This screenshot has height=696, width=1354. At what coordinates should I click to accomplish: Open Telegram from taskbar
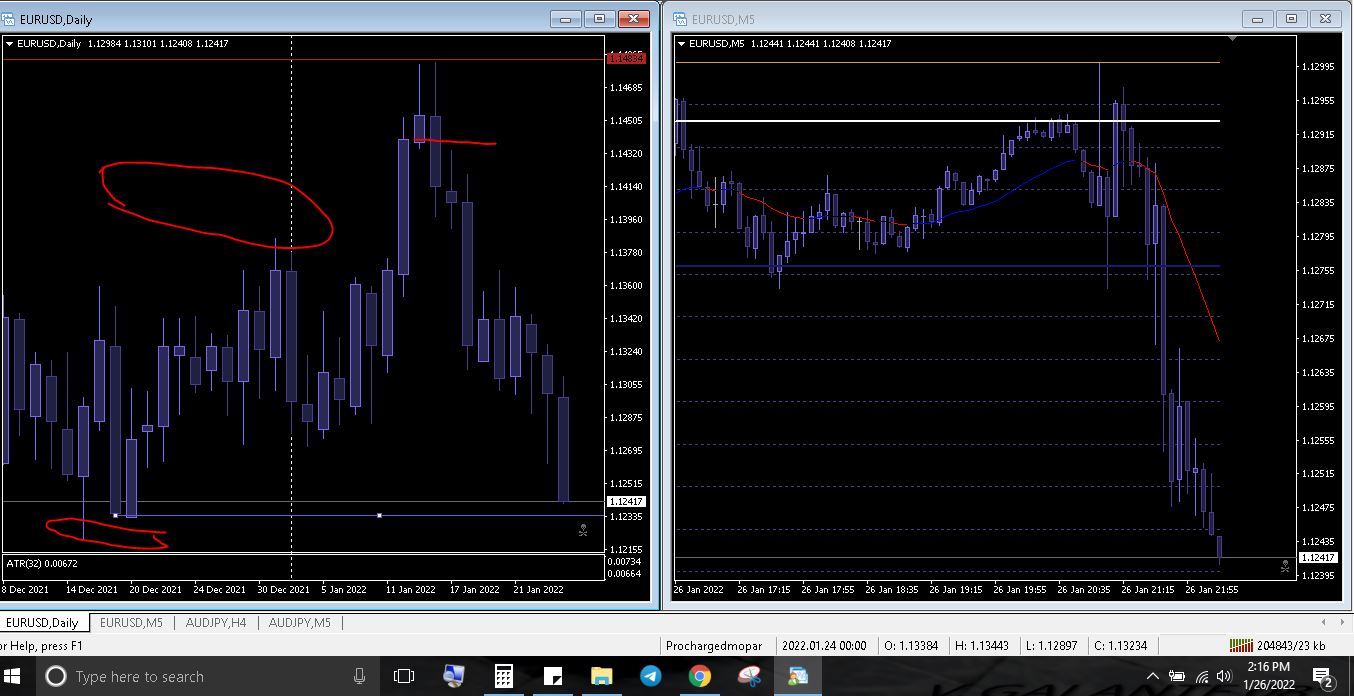tap(650, 677)
